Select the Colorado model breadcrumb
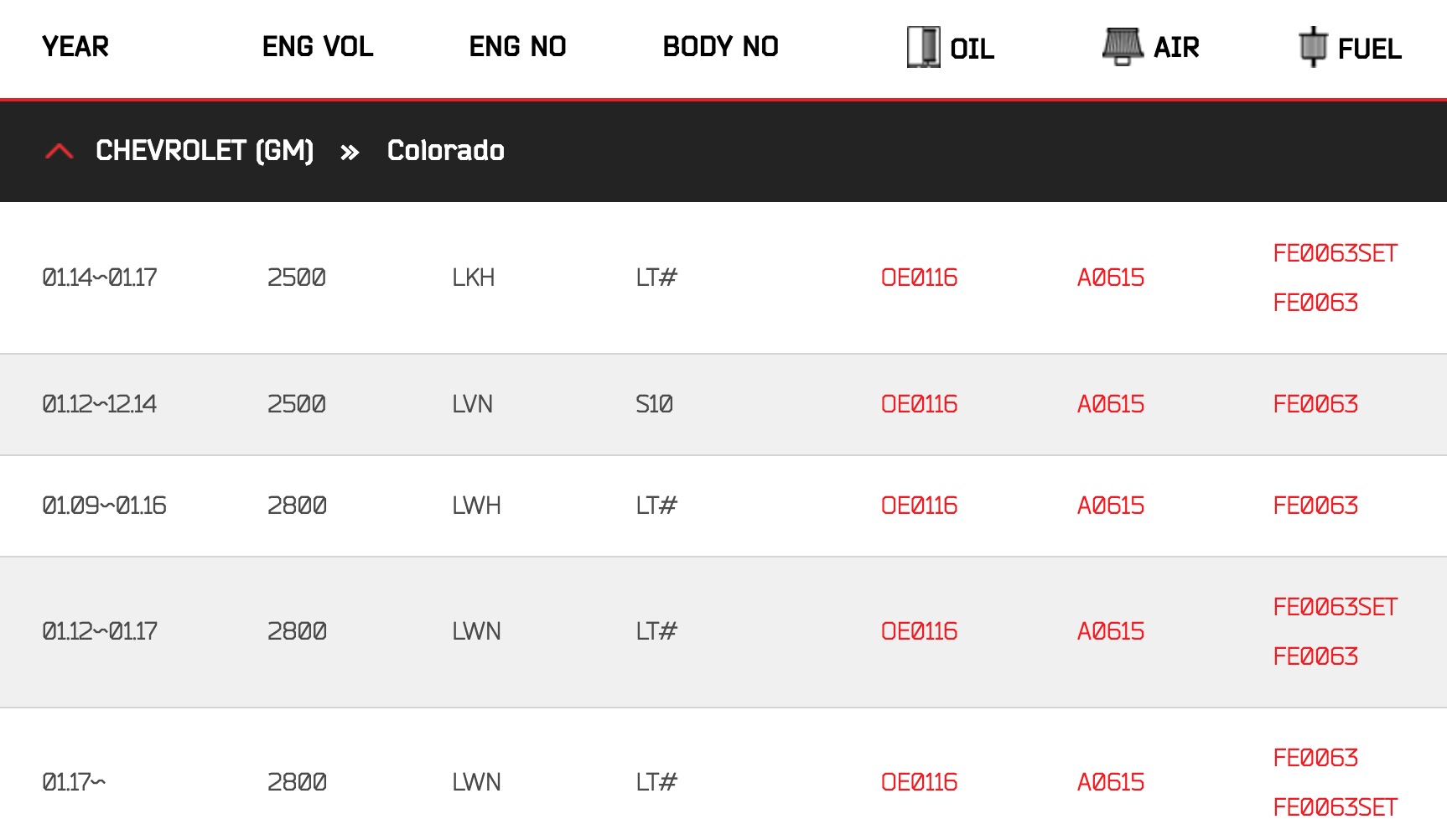1447x840 pixels. pyautogui.click(x=445, y=151)
